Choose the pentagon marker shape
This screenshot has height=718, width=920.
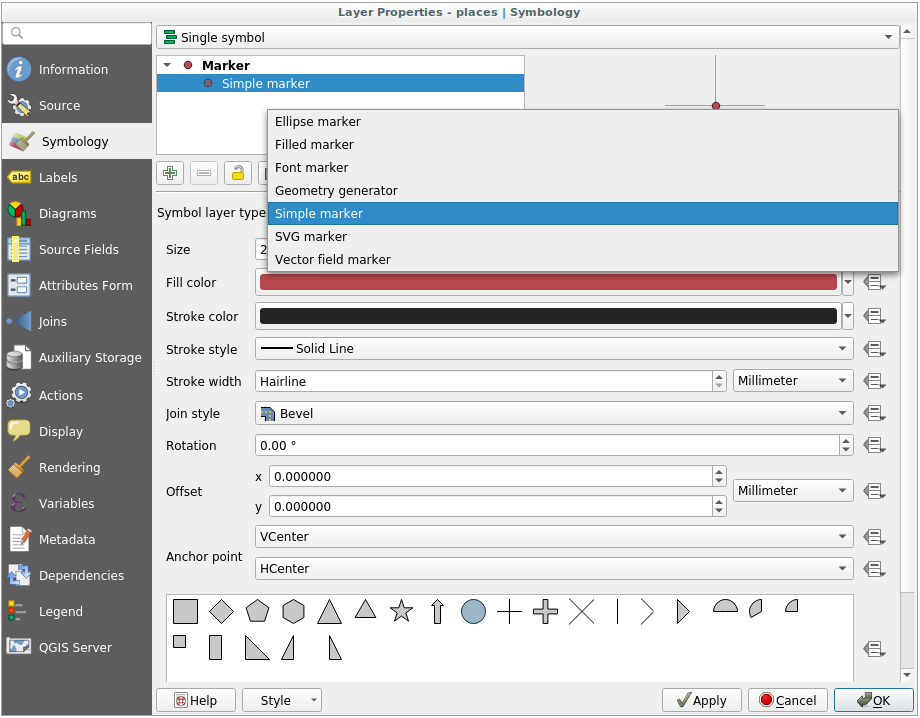pos(257,611)
